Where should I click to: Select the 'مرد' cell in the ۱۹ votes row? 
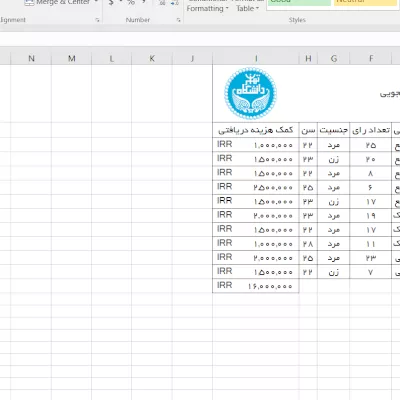pyautogui.click(x=334, y=215)
